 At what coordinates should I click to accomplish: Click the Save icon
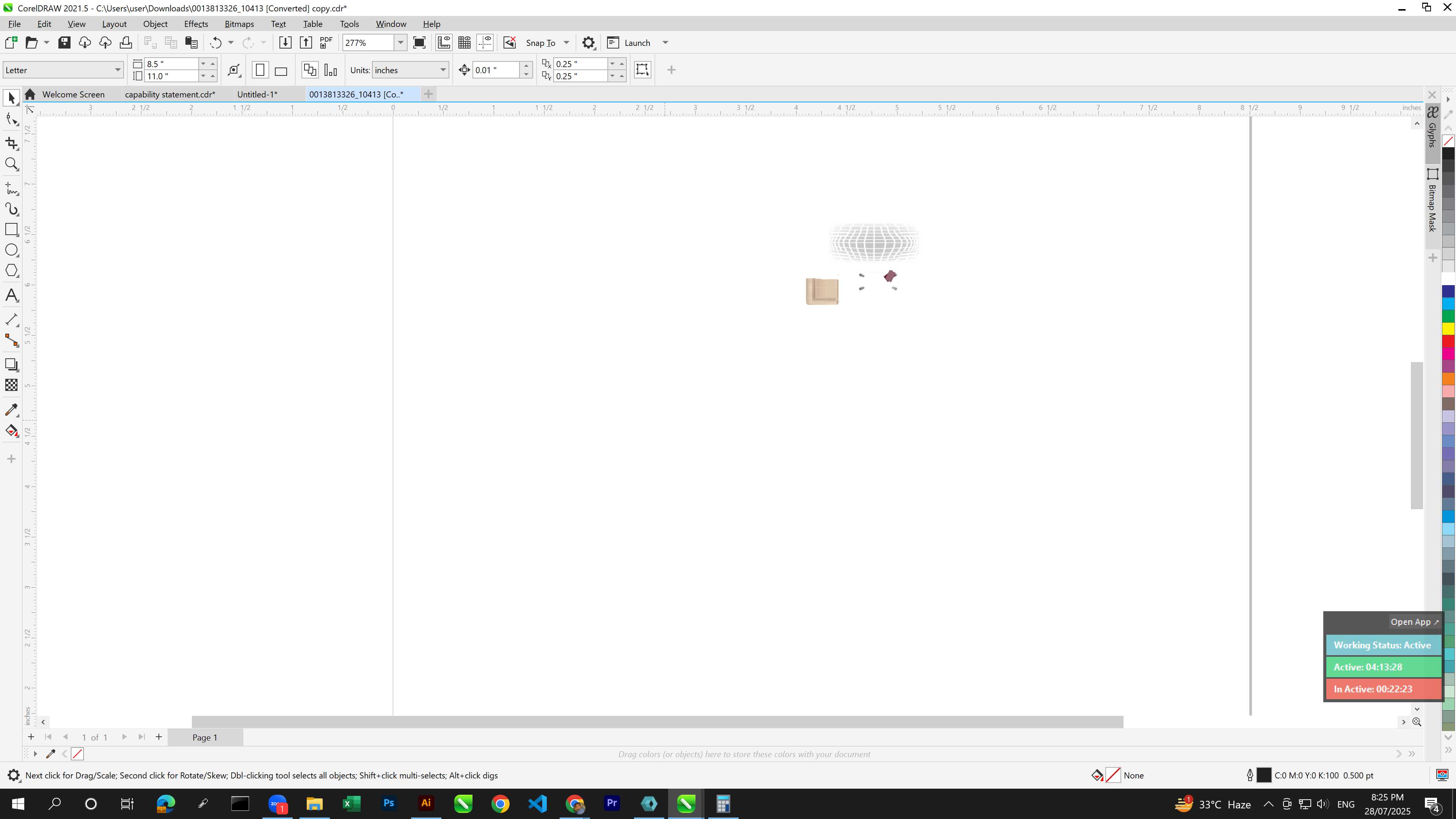coord(64,42)
